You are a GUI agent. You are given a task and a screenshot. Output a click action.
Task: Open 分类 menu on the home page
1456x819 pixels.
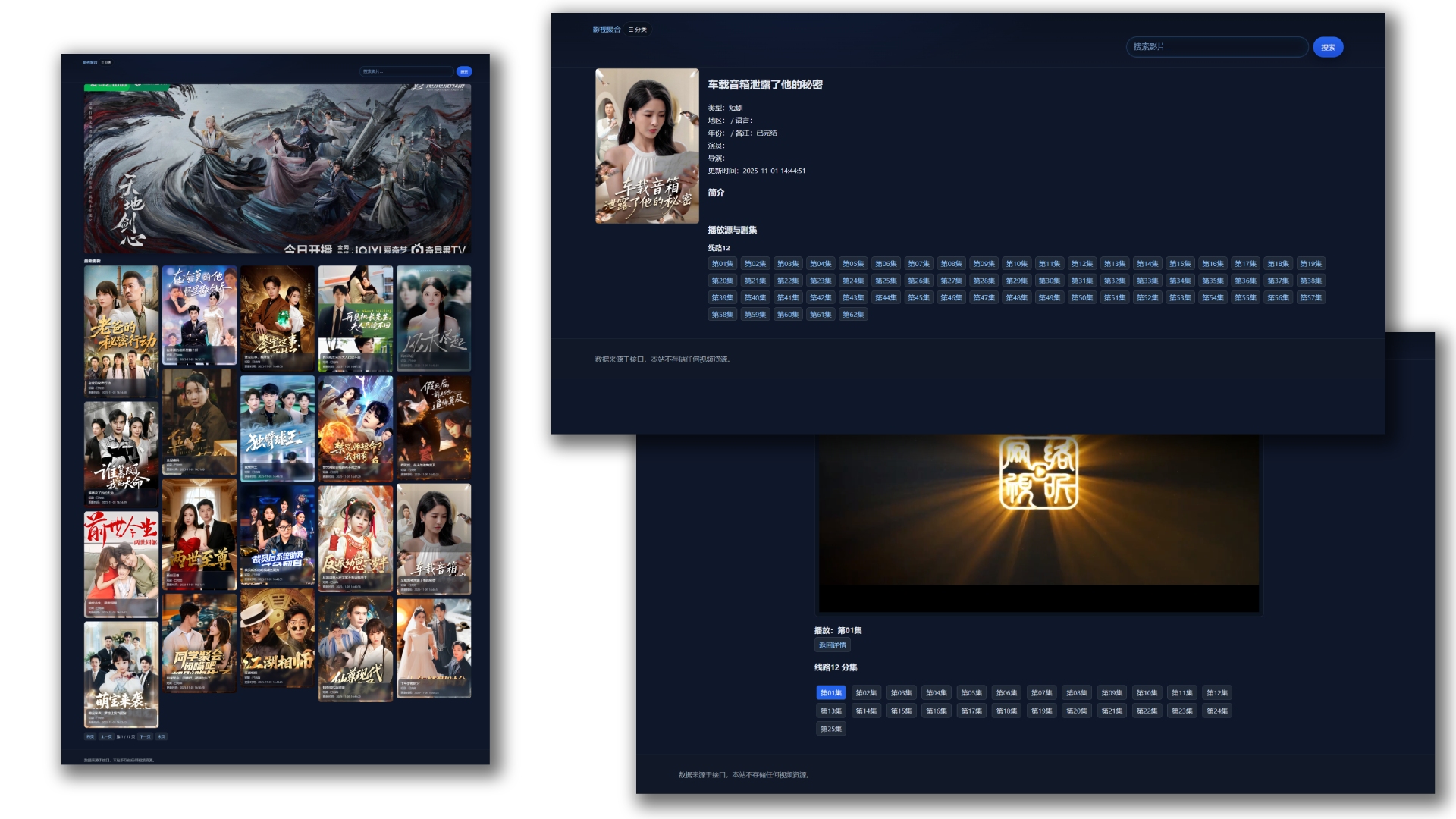[106, 62]
